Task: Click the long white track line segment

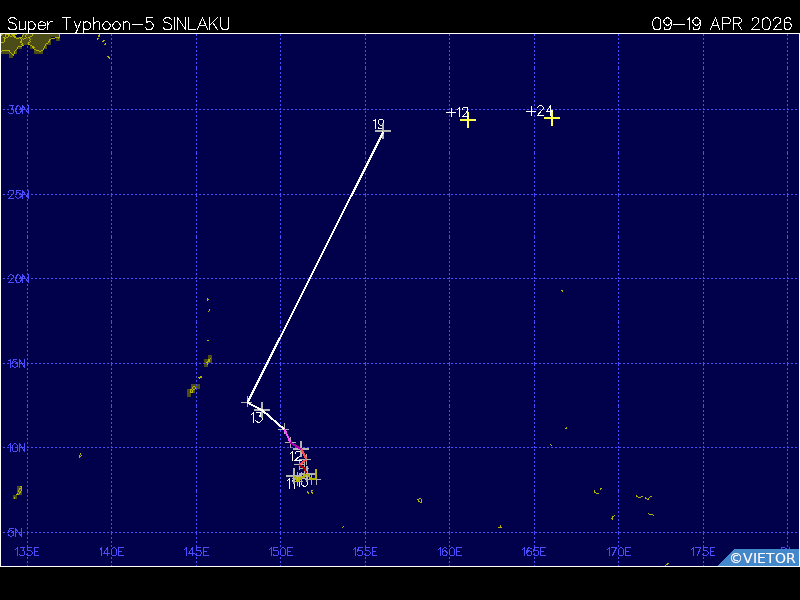Action: pyautogui.click(x=316, y=266)
